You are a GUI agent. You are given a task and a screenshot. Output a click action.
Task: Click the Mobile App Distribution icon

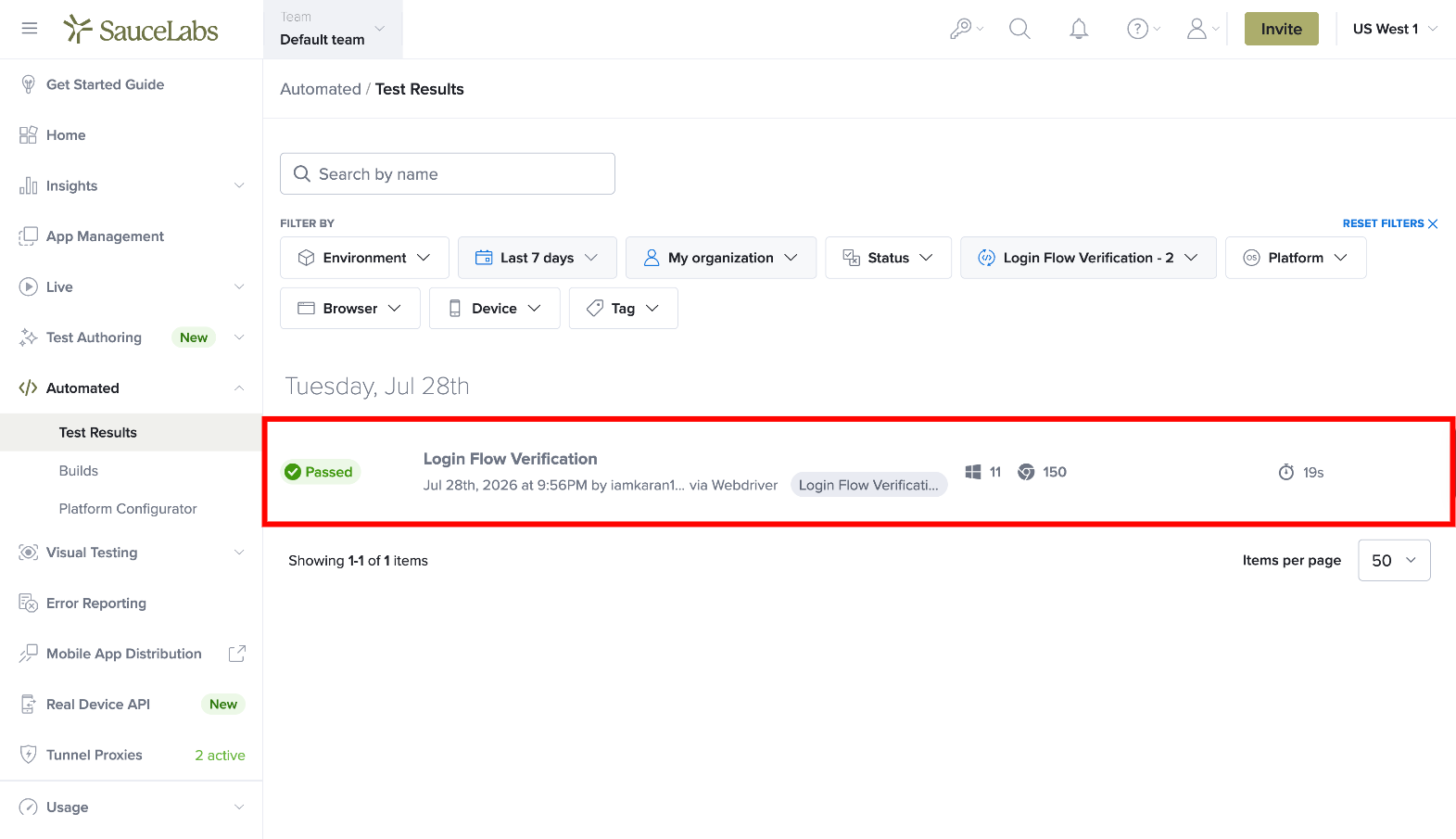click(29, 654)
